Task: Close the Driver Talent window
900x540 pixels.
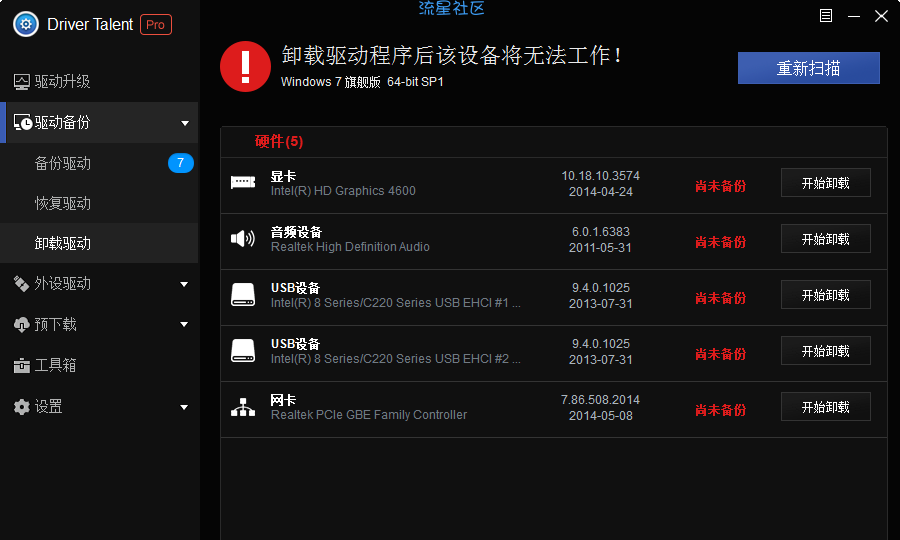Action: [881, 16]
